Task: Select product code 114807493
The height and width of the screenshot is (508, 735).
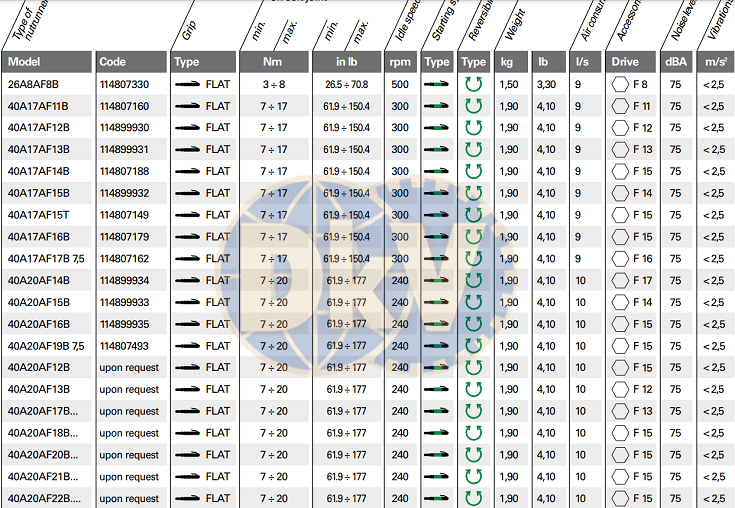Action: [124, 346]
